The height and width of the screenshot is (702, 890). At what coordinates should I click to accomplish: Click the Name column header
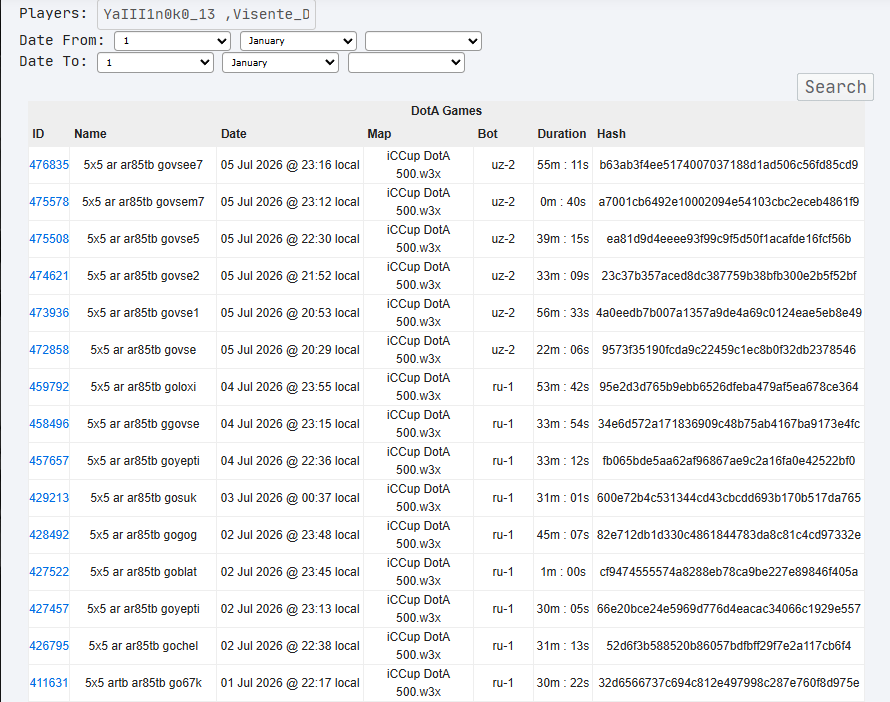[x=90, y=134]
